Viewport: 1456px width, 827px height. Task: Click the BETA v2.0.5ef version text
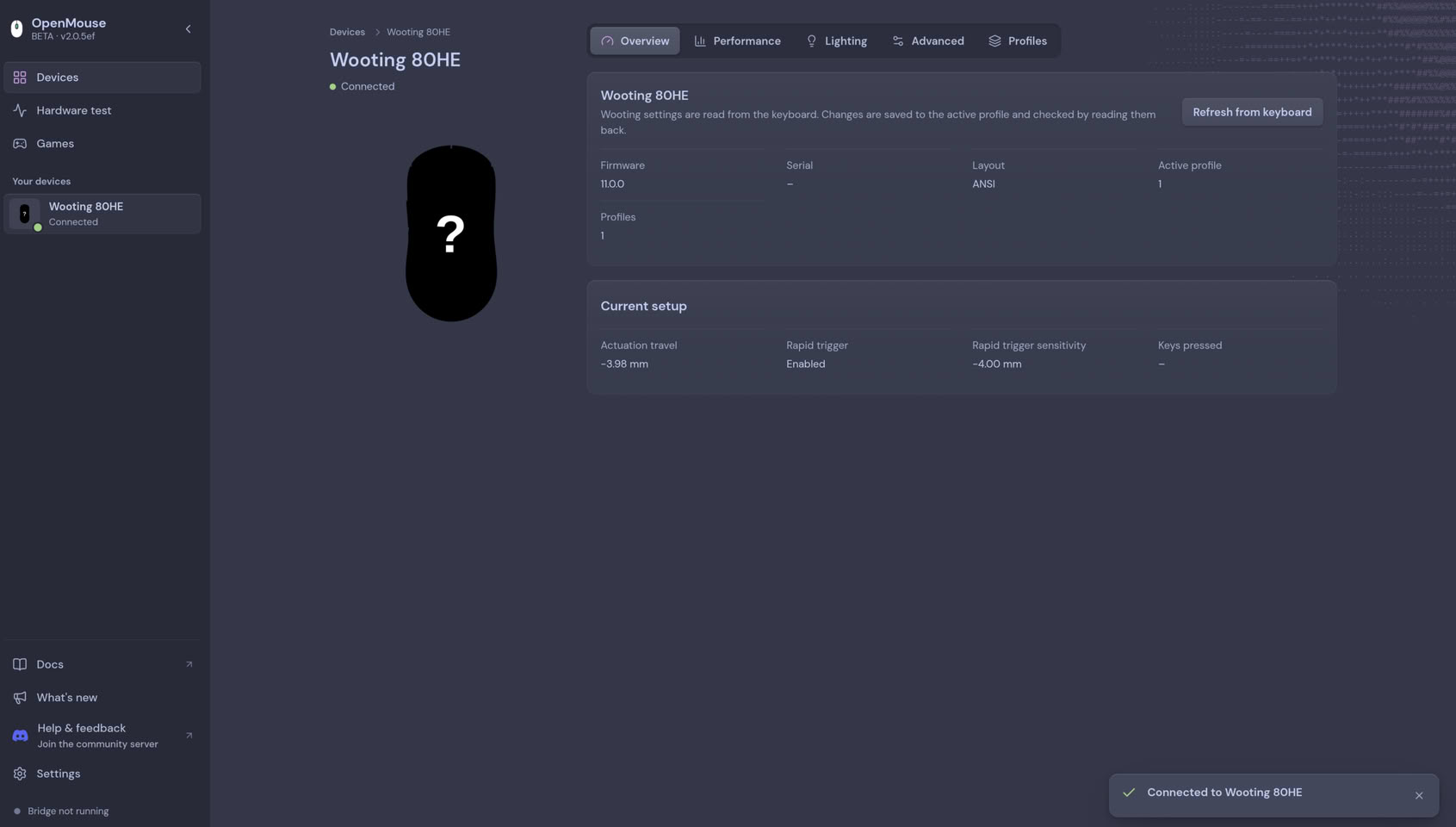click(63, 37)
